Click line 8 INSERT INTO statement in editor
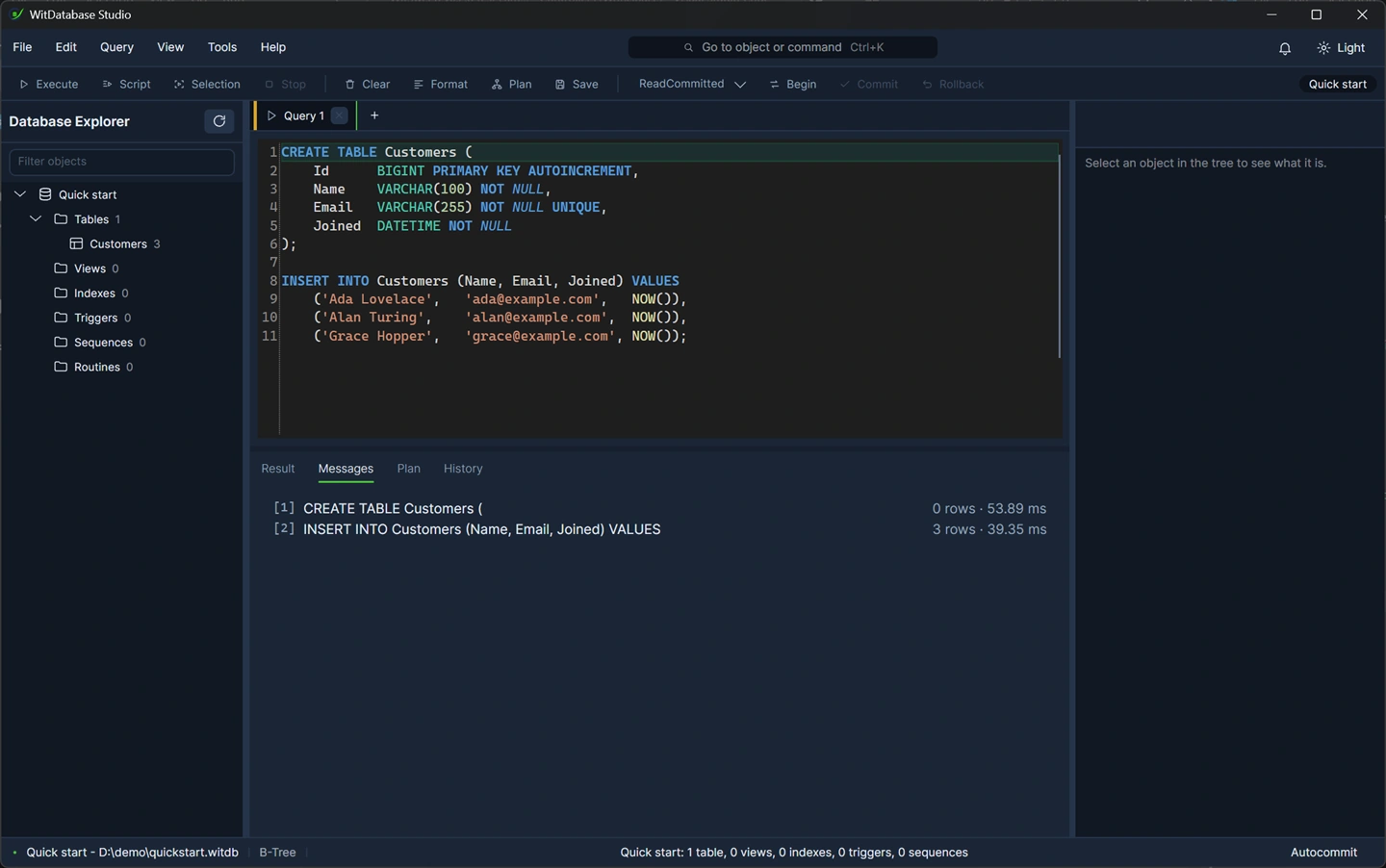1386x868 pixels. 480,281
